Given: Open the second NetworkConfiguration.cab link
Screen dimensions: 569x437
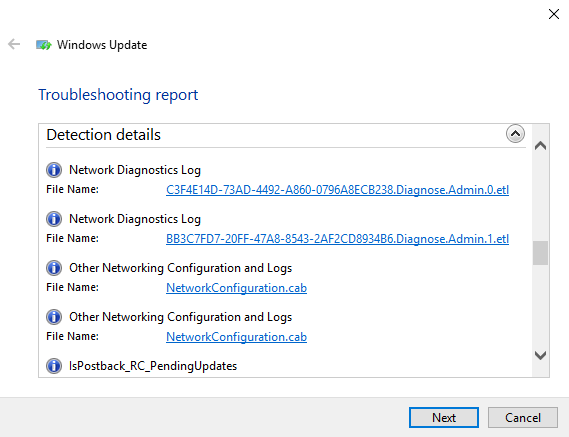Looking at the screenshot, I should pos(237,337).
